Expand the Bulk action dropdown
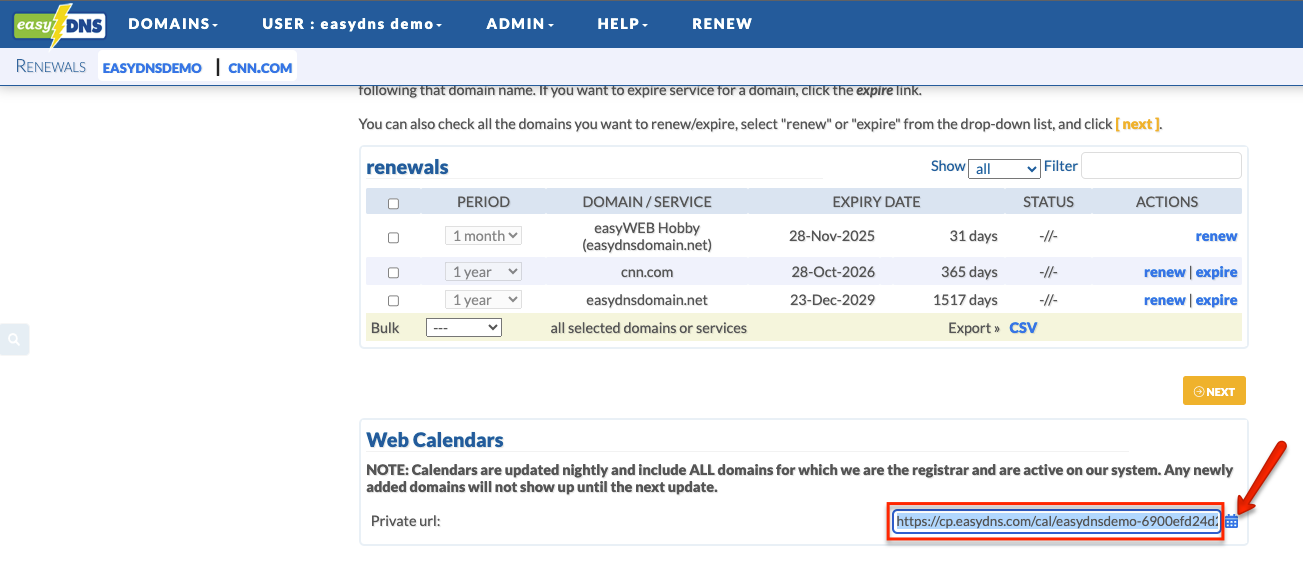The width and height of the screenshot is (1303, 574). tap(463, 328)
